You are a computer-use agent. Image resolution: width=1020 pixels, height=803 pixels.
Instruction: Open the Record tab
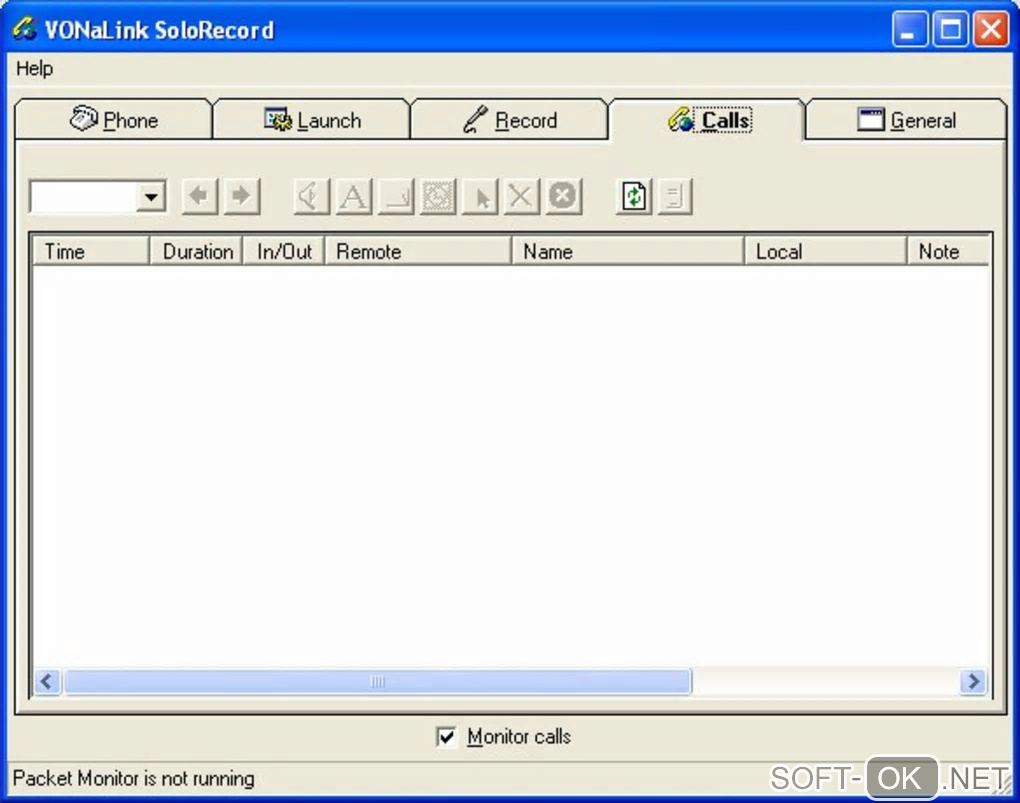(509, 120)
